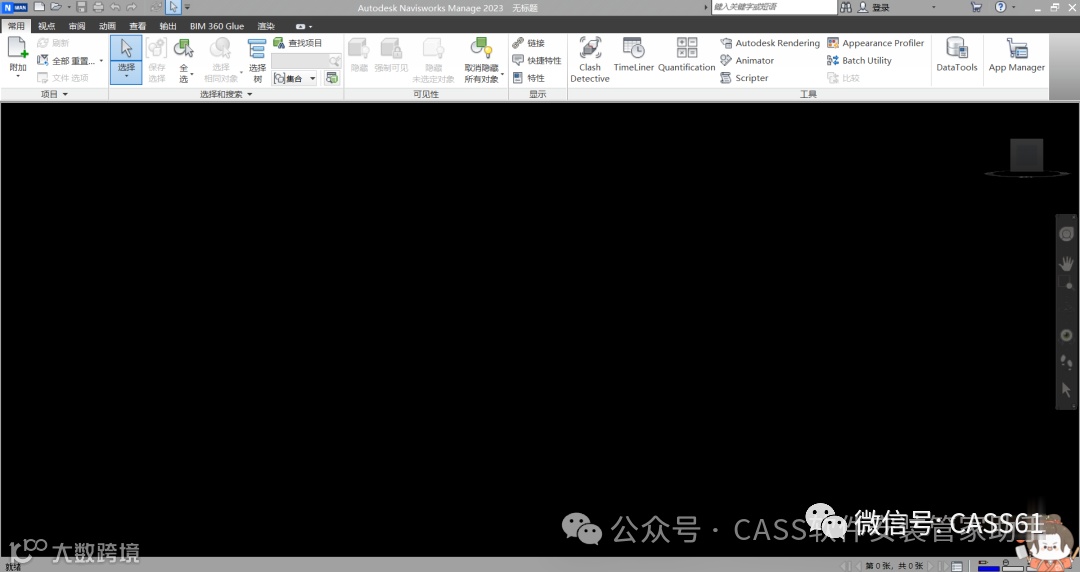Expand the 项目 panel arrow

65,94
